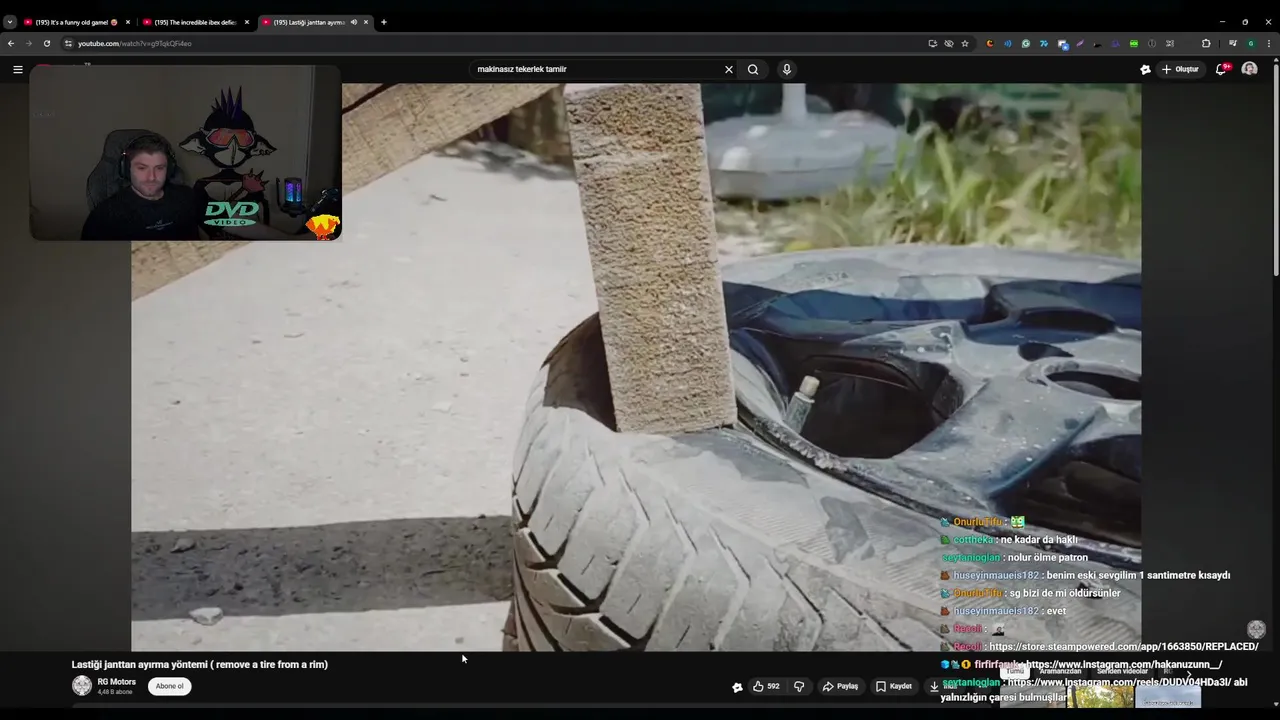Open Chrome three-dot menu
The height and width of the screenshot is (720, 1280).
[1269, 43]
